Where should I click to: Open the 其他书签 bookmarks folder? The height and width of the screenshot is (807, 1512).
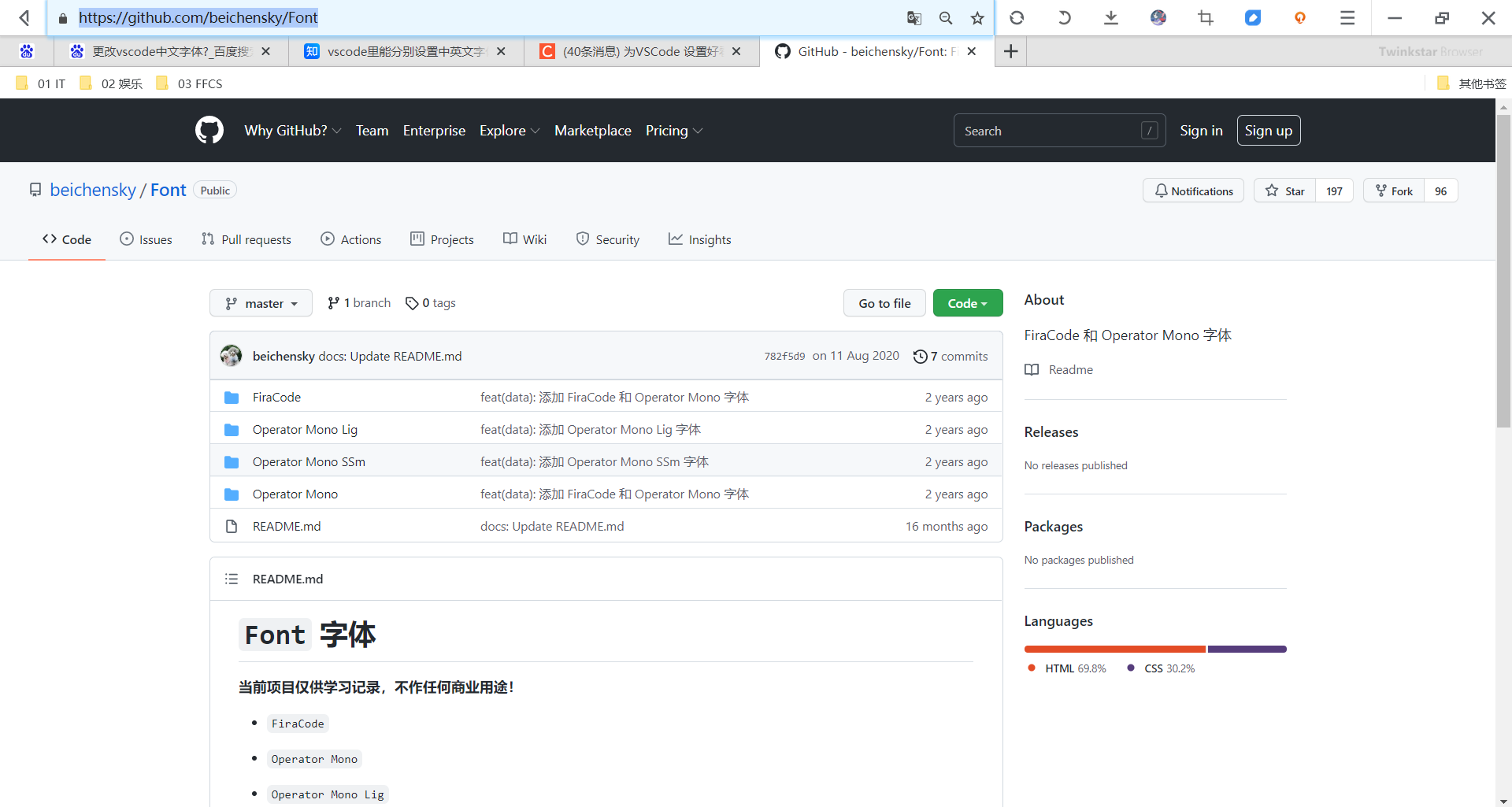pos(1471,83)
